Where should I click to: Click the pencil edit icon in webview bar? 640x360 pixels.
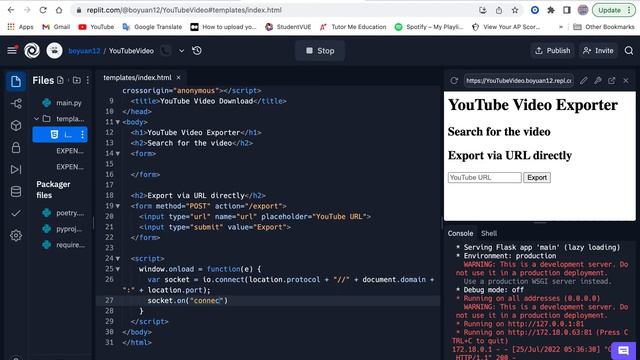coord(584,80)
